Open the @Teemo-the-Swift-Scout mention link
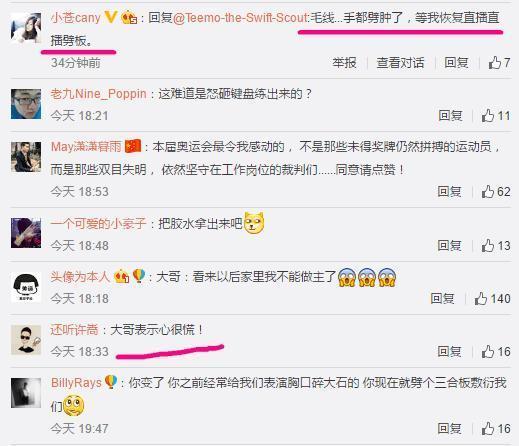 pos(241,17)
